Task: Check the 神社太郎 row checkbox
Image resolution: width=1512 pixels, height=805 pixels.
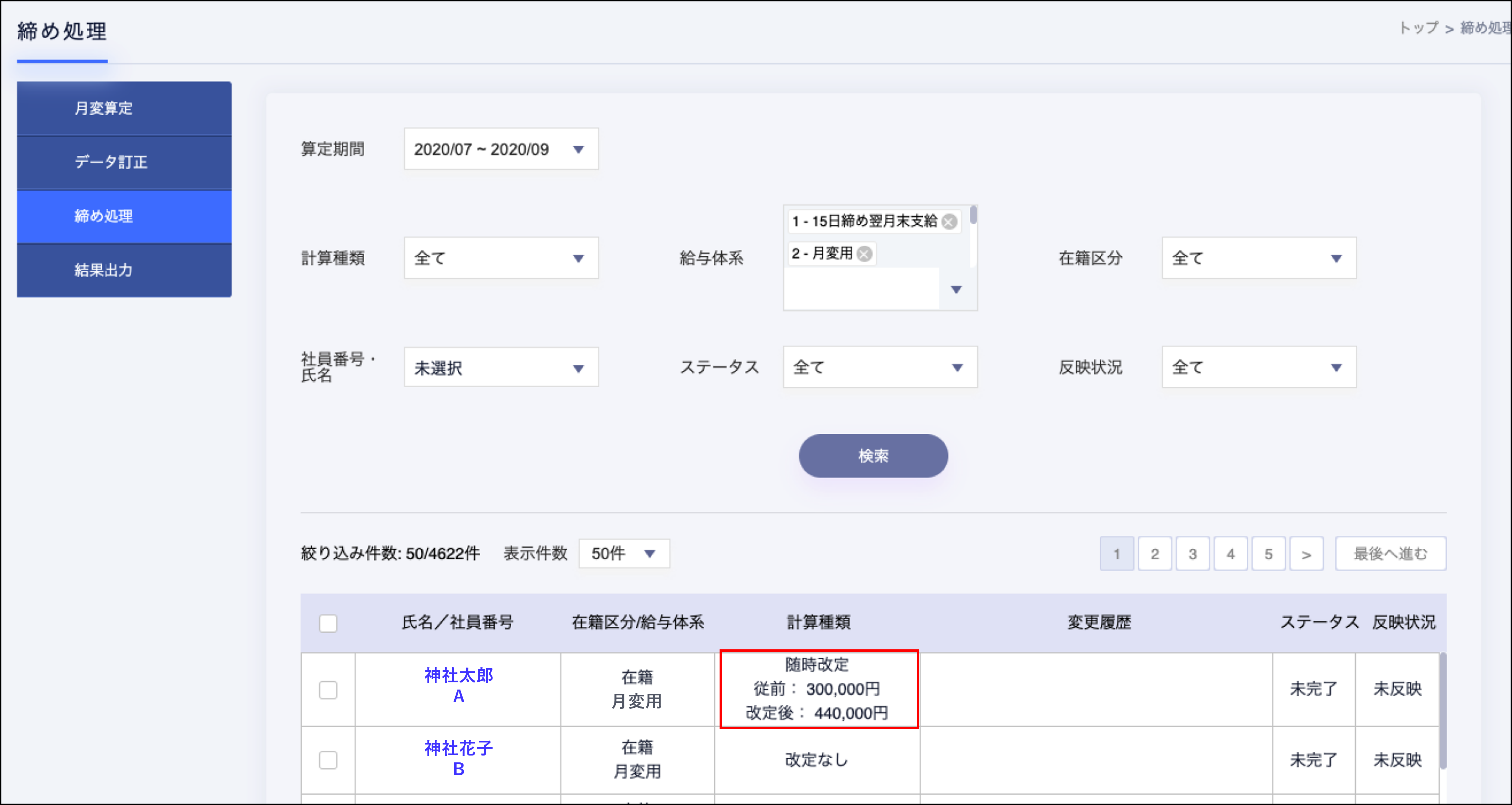Action: (x=328, y=690)
